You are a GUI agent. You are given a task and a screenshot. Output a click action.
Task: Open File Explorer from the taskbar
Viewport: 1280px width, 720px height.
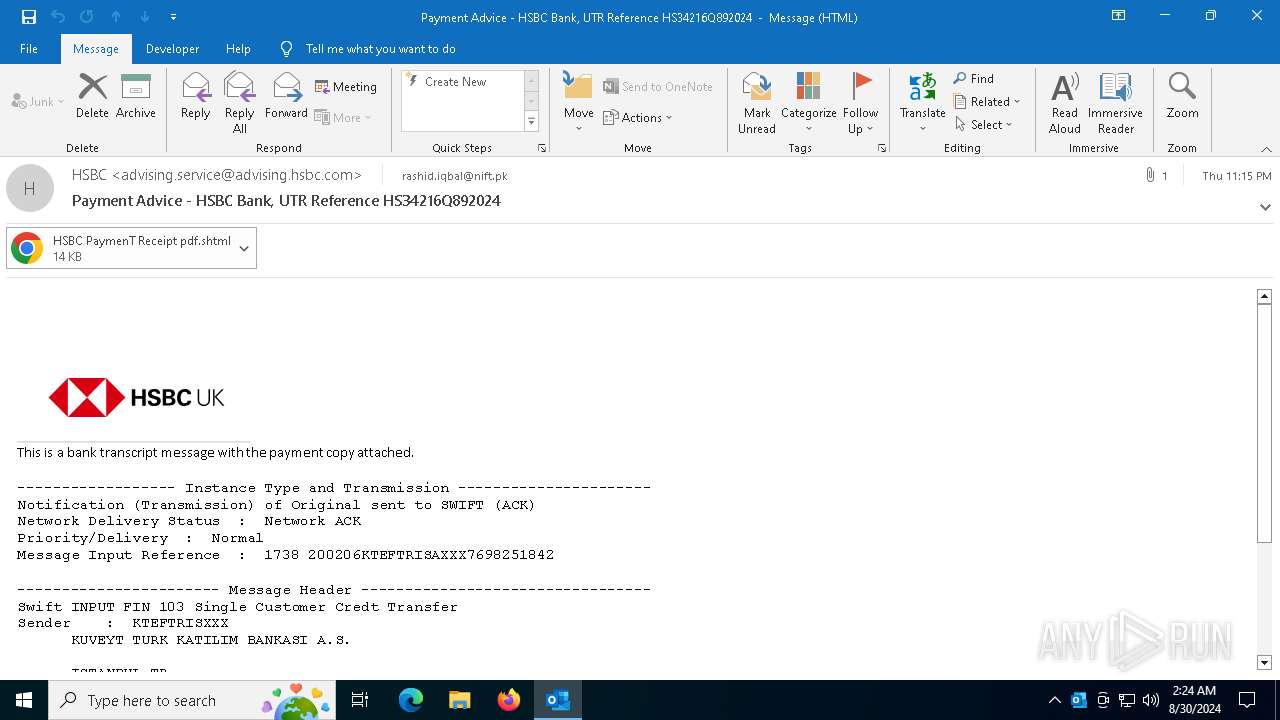coord(459,700)
